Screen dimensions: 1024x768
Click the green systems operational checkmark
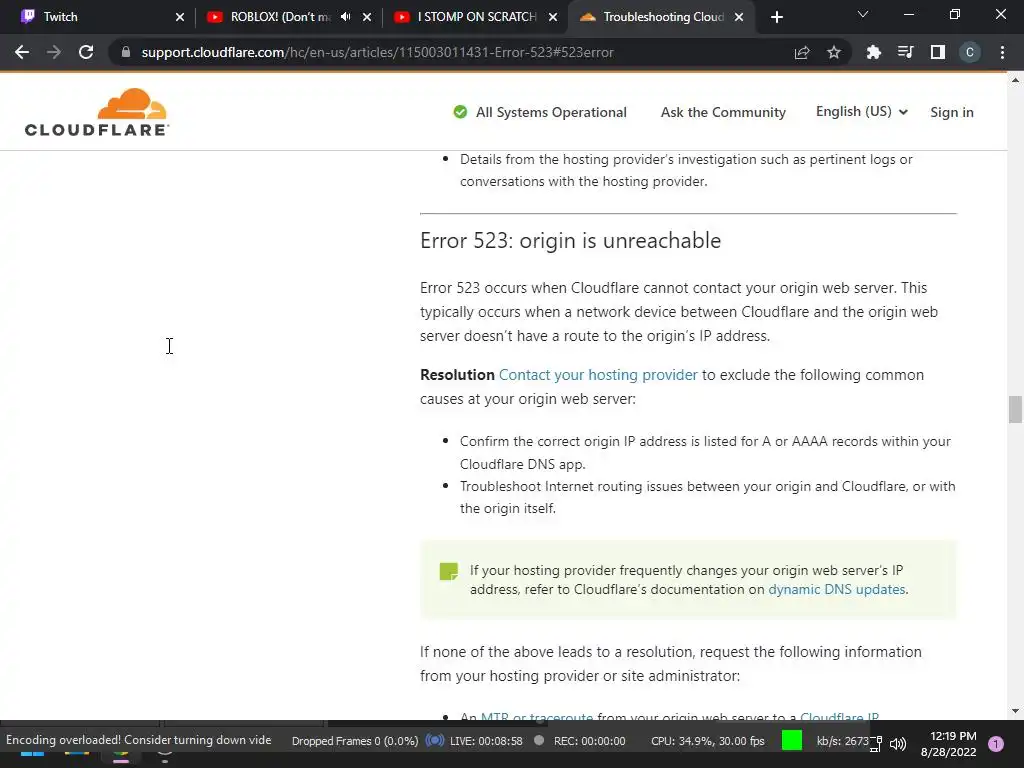[x=460, y=112]
